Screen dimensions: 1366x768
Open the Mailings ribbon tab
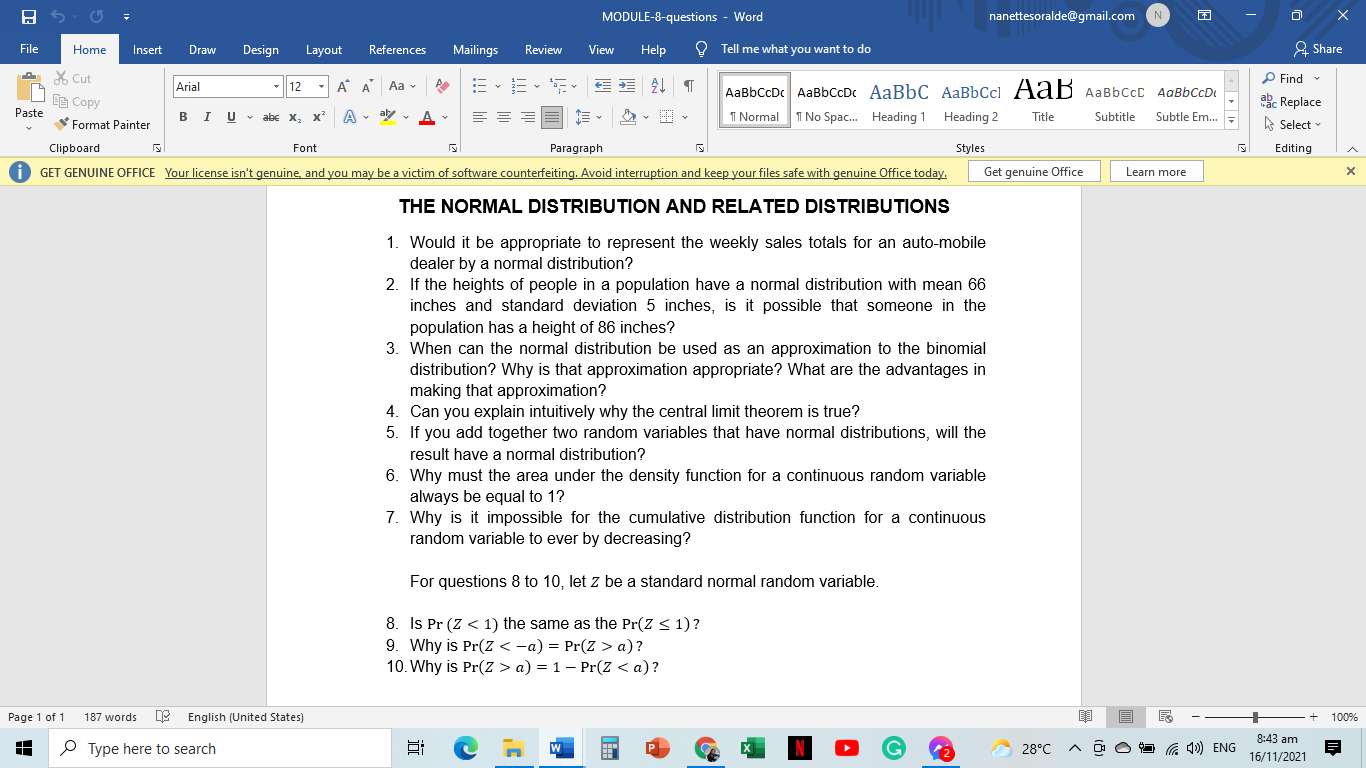click(x=475, y=49)
